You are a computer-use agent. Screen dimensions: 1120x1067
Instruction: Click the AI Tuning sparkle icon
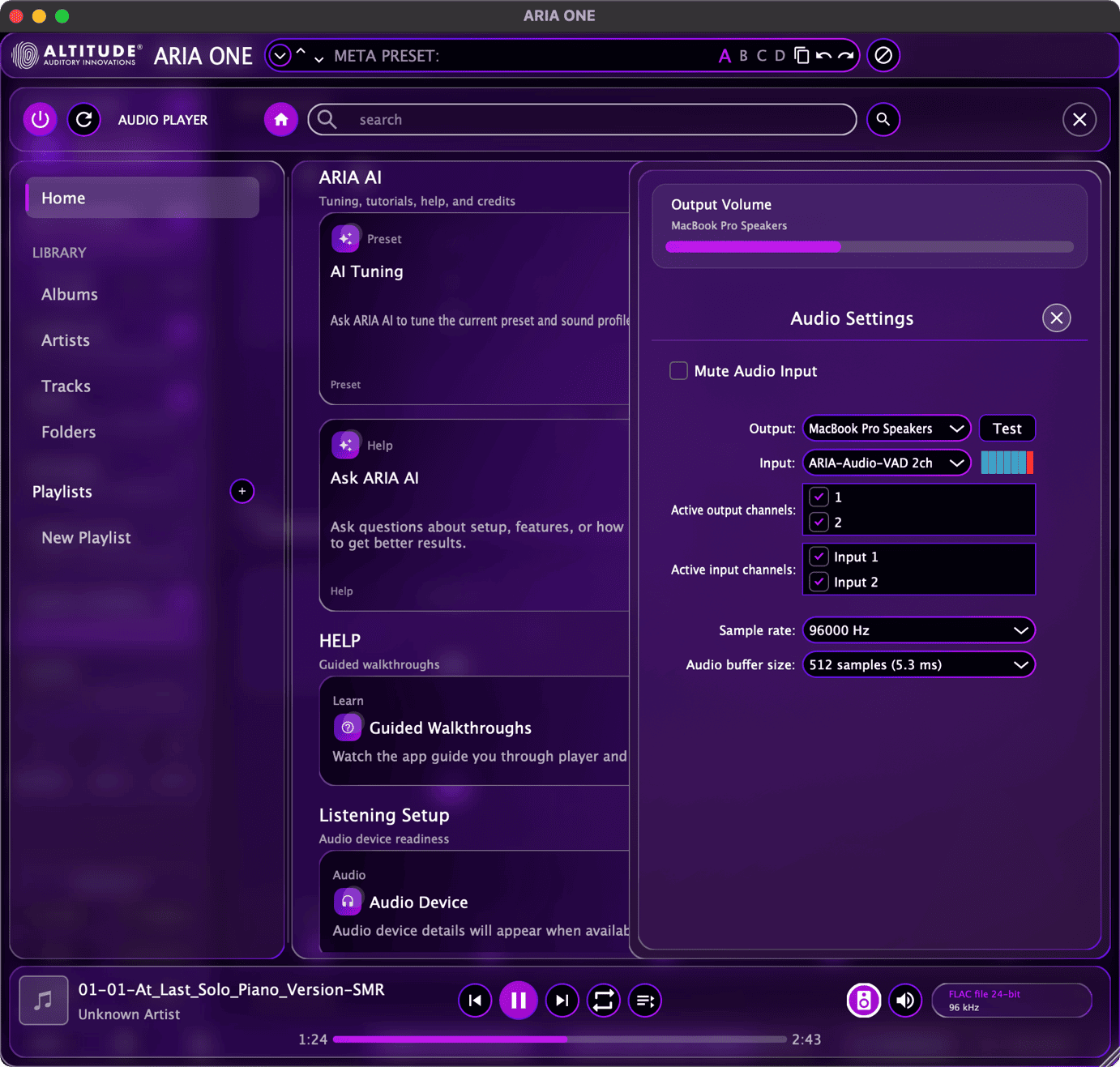(x=345, y=238)
